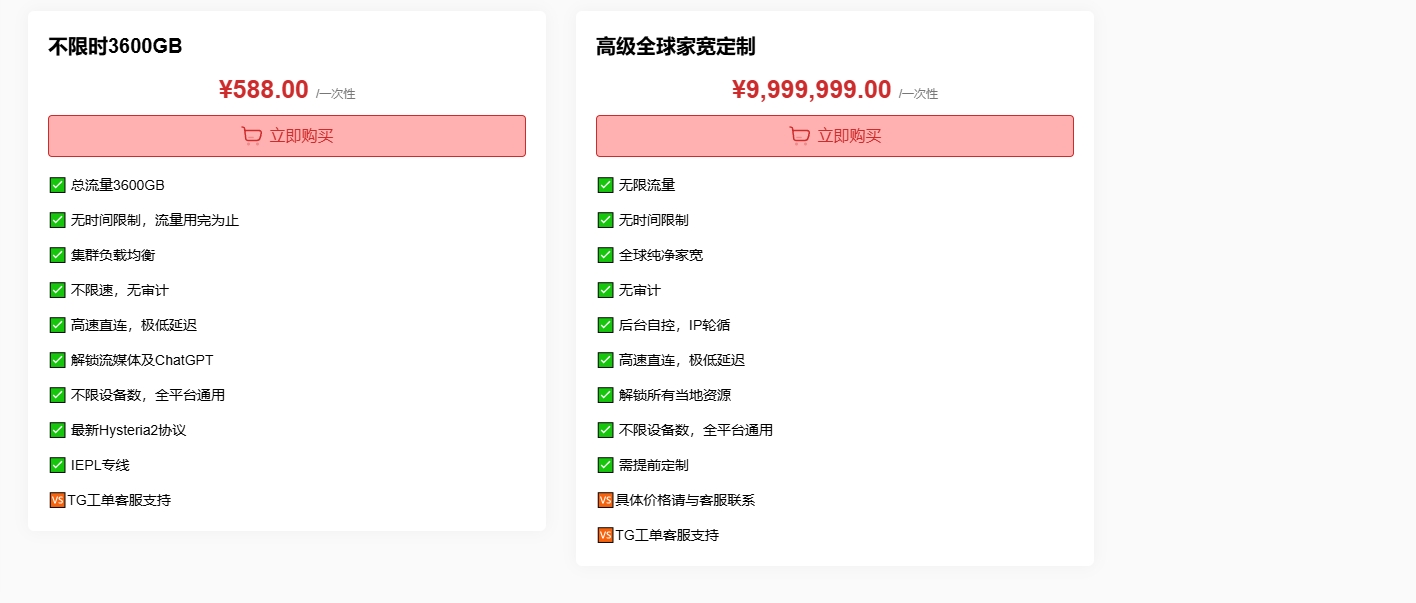Click the ¥588.00 price text
1416x603 pixels.
click(x=264, y=90)
